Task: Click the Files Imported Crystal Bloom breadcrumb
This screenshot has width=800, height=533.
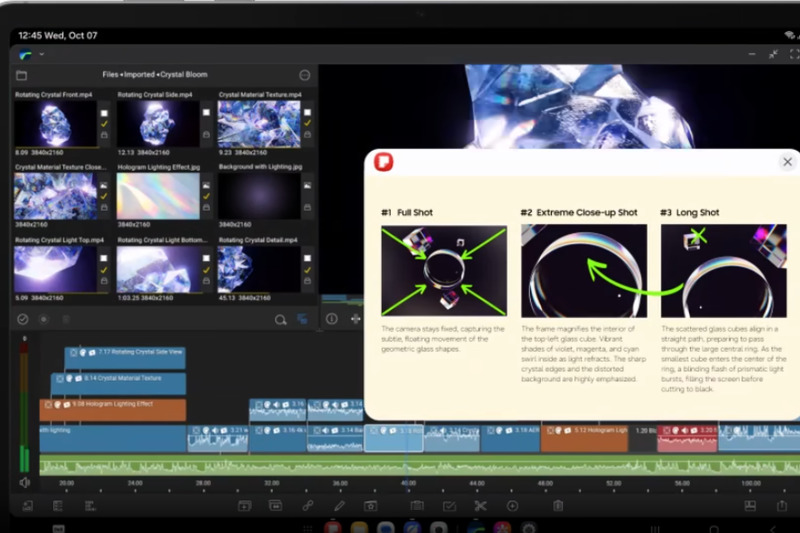Action: pos(155,74)
